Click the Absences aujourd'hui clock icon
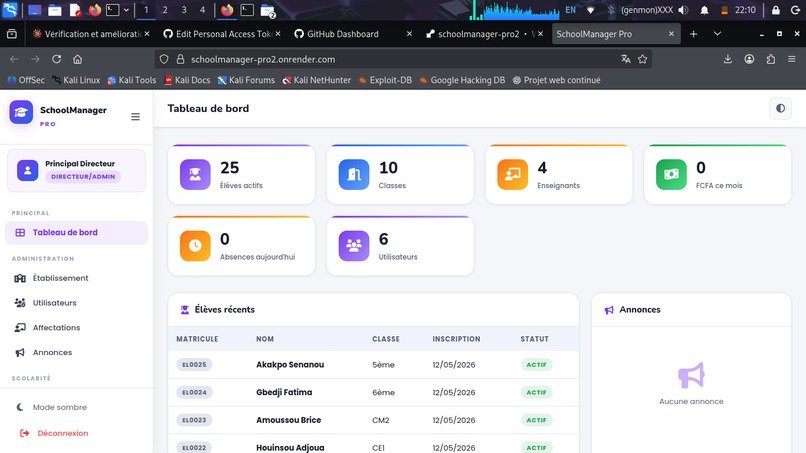The width and height of the screenshot is (806, 453). (x=195, y=246)
